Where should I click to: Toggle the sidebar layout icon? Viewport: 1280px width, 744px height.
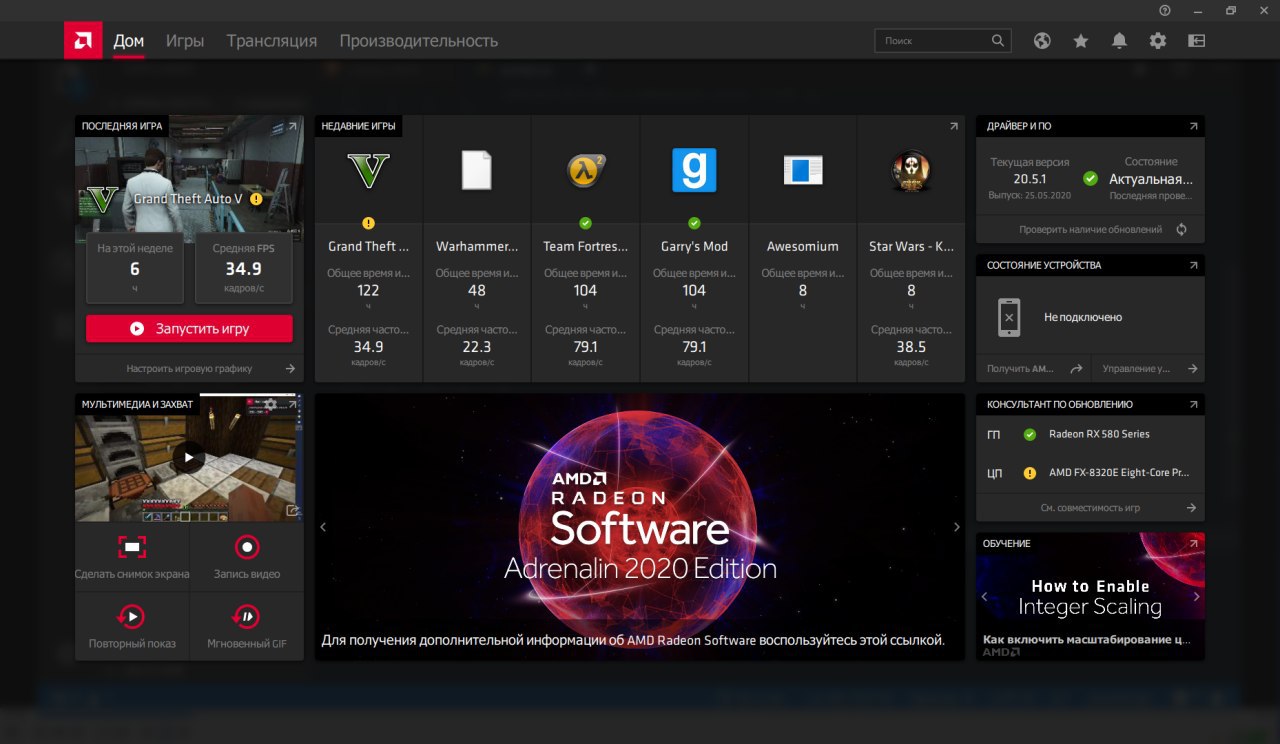click(x=1196, y=41)
